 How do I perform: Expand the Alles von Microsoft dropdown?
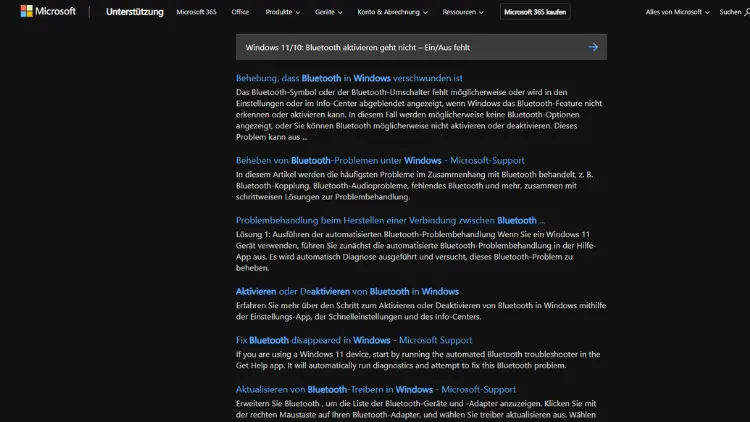(677, 12)
